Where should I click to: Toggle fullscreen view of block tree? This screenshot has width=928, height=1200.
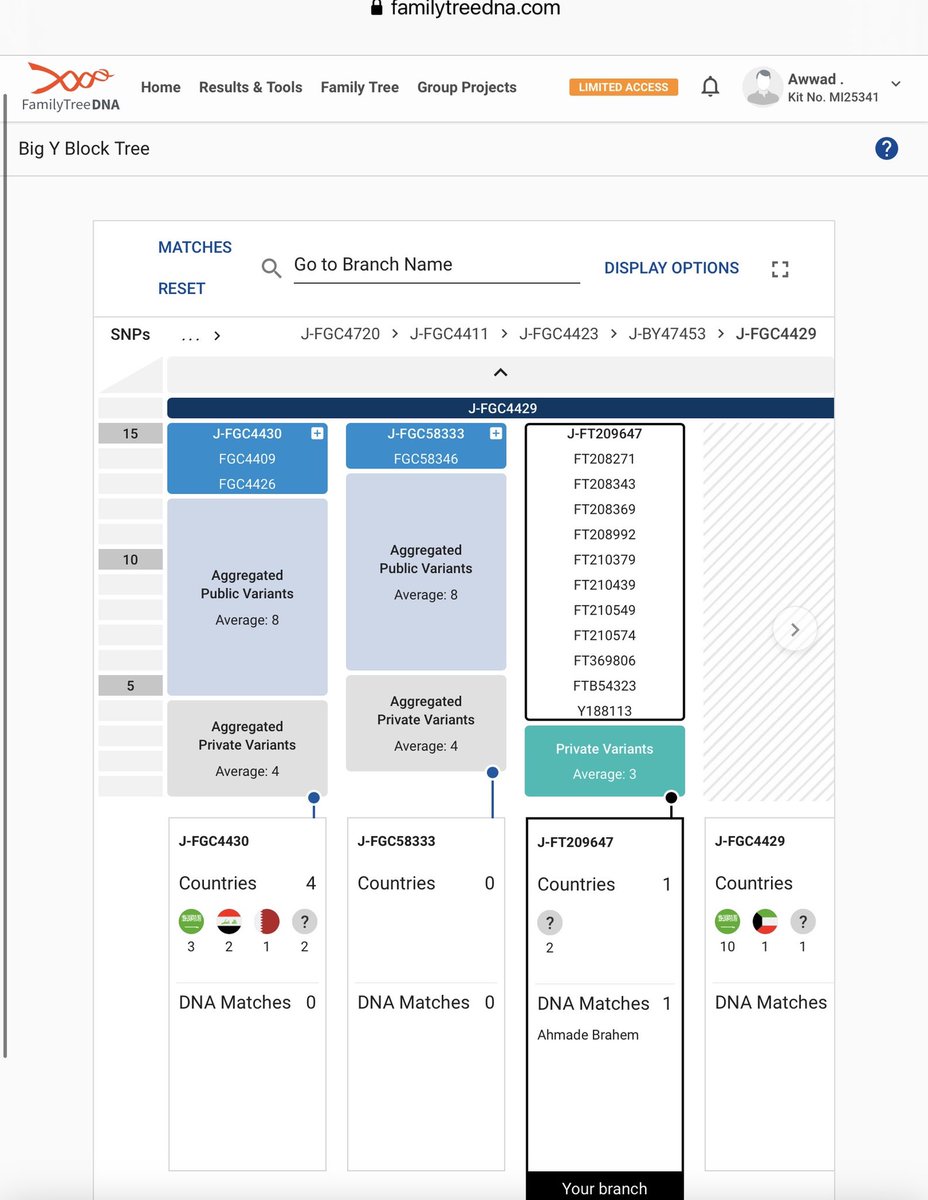pyautogui.click(x=780, y=269)
